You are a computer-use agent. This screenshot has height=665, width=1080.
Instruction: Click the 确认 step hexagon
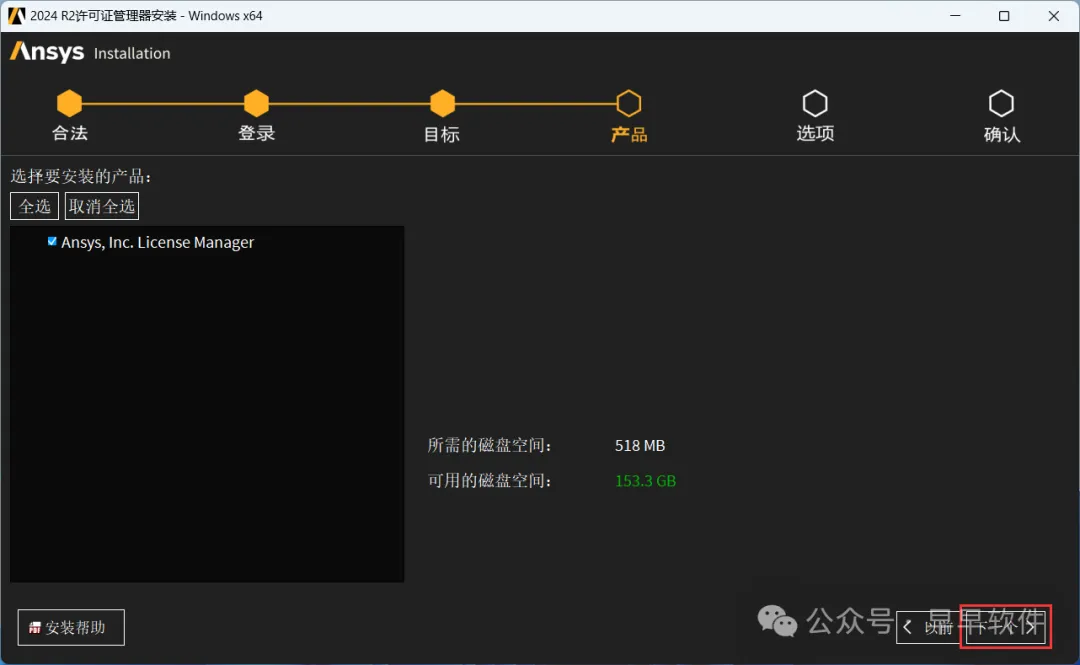click(1001, 103)
